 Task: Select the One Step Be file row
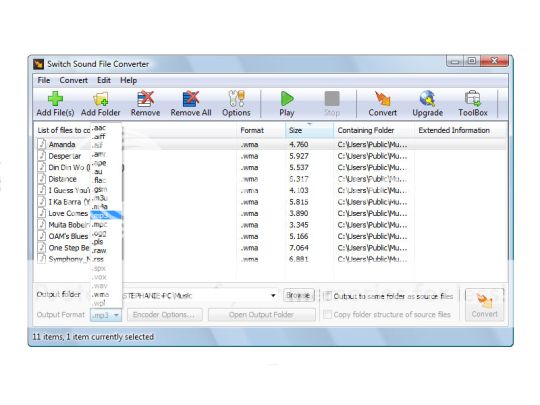[x=271, y=248]
